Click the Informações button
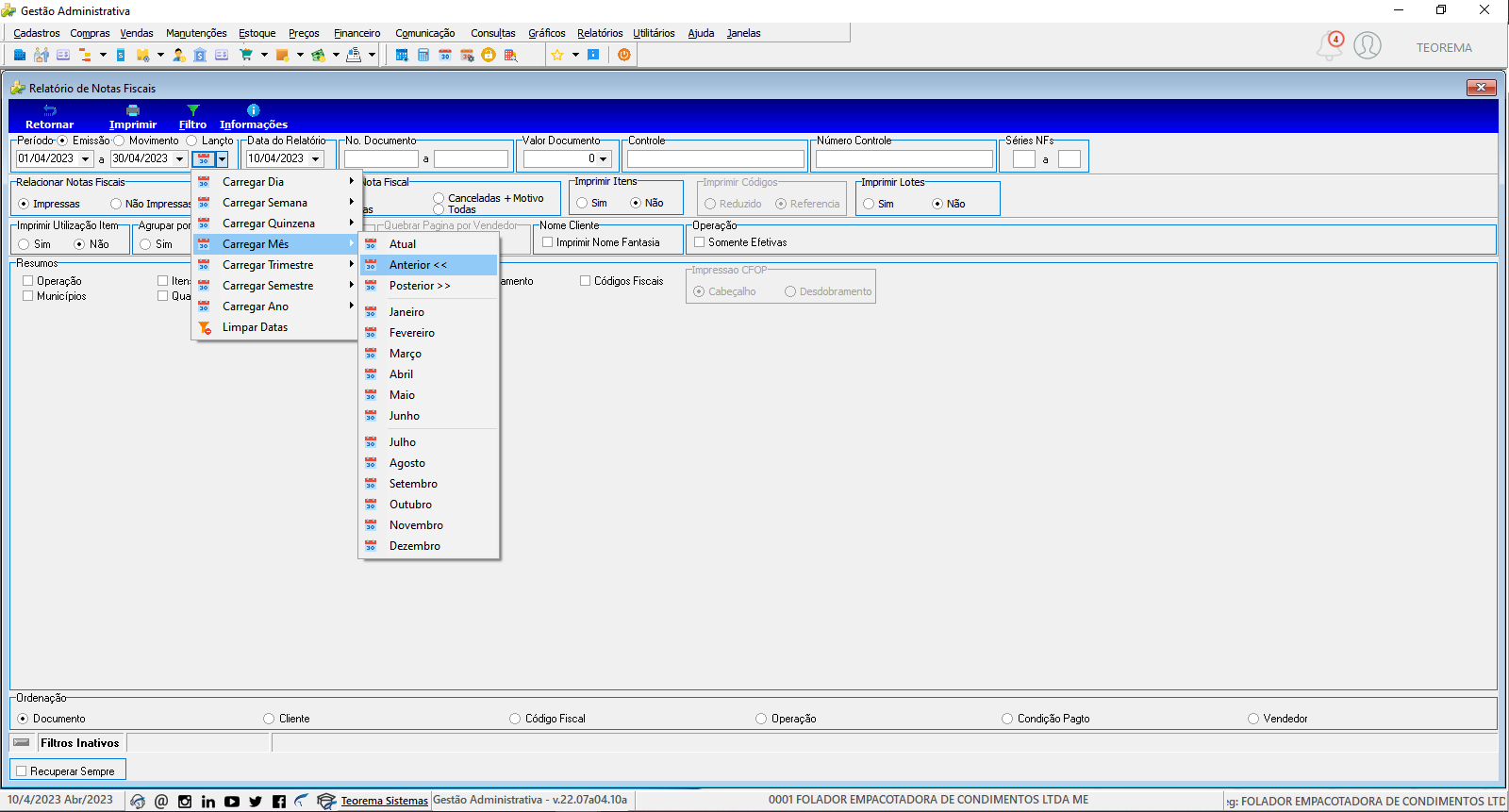1509x812 pixels. (x=254, y=117)
